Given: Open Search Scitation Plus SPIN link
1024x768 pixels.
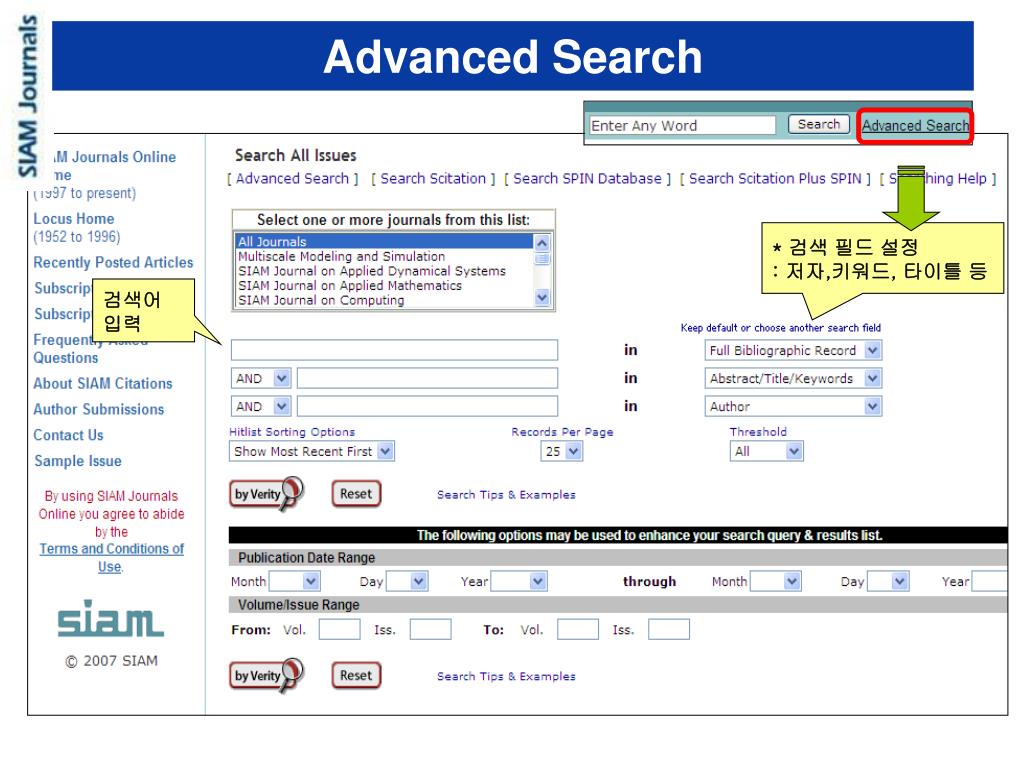Looking at the screenshot, I should [x=775, y=178].
